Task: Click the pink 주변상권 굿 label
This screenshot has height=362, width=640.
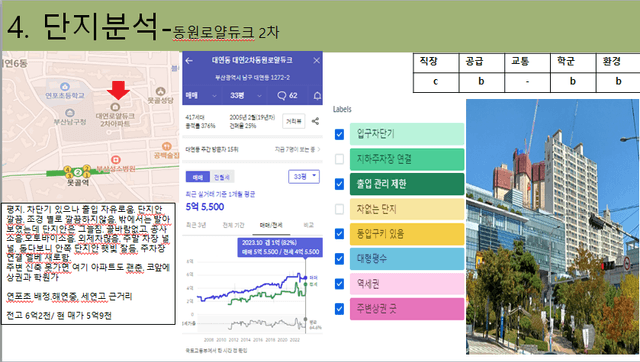Action: (x=407, y=309)
